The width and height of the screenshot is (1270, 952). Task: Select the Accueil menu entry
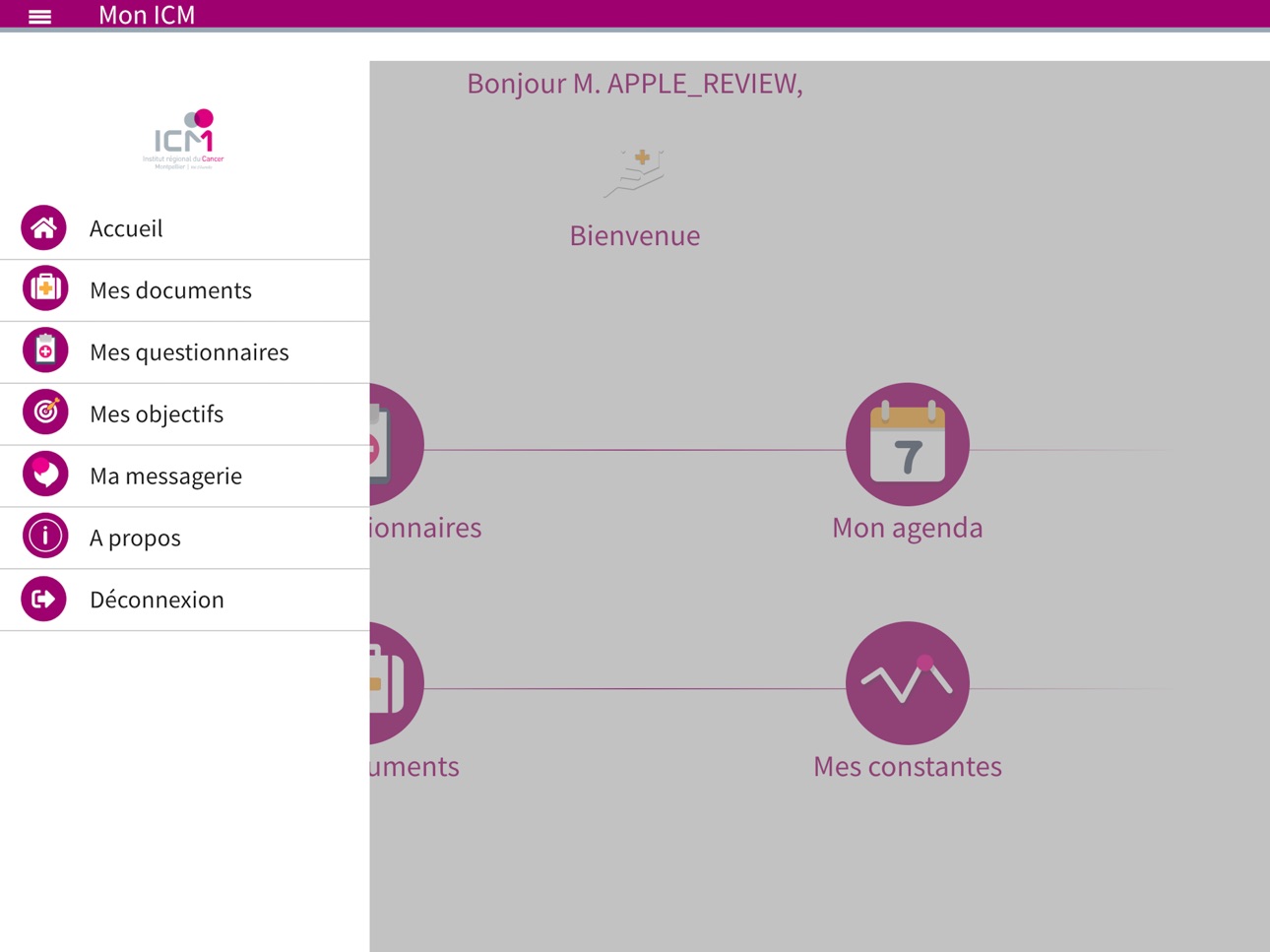click(x=185, y=228)
